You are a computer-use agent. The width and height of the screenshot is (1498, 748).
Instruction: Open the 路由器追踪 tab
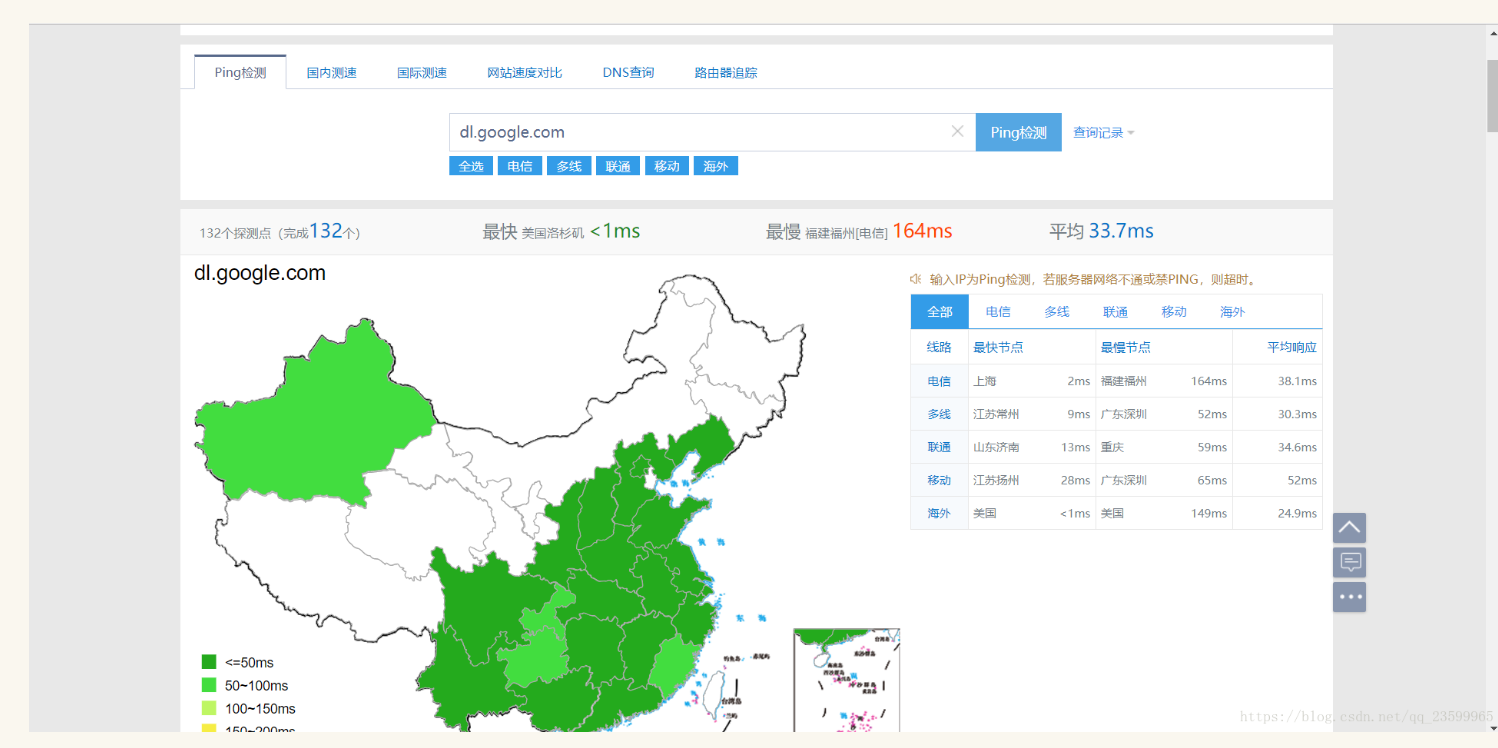pyautogui.click(x=726, y=72)
